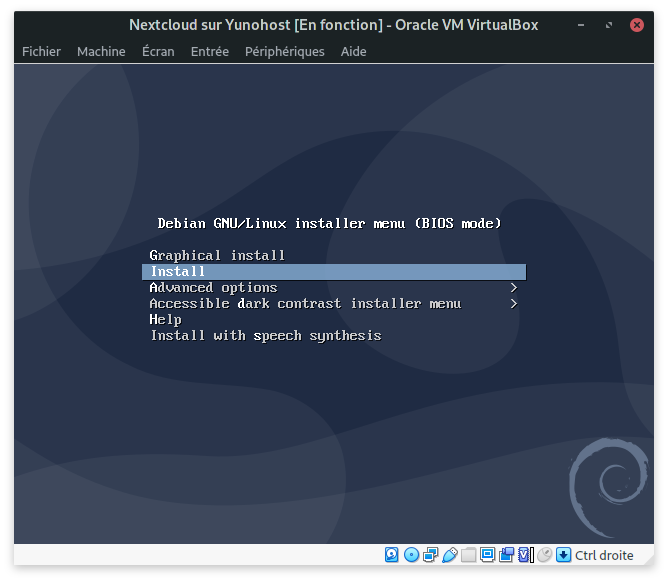Close the VirtualBox window

click(637, 25)
